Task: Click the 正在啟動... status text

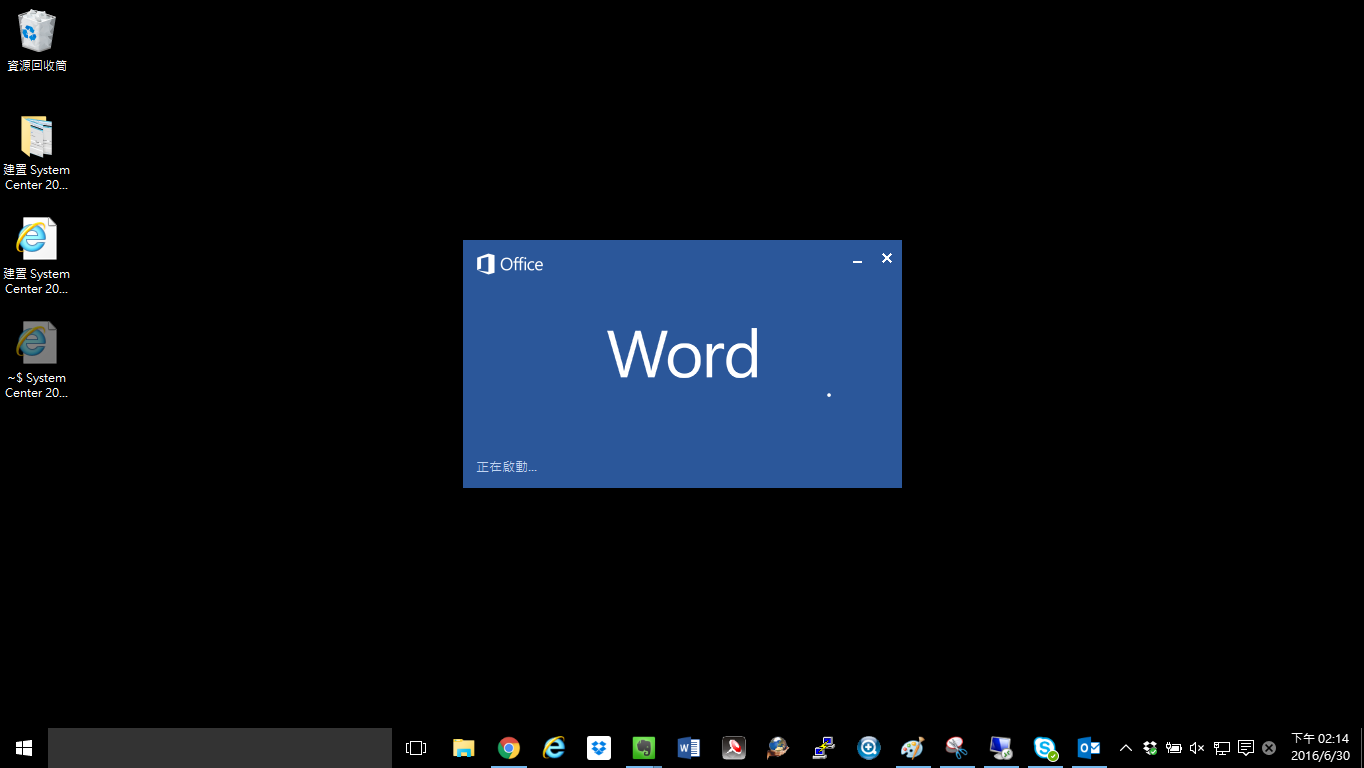Action: [x=506, y=467]
